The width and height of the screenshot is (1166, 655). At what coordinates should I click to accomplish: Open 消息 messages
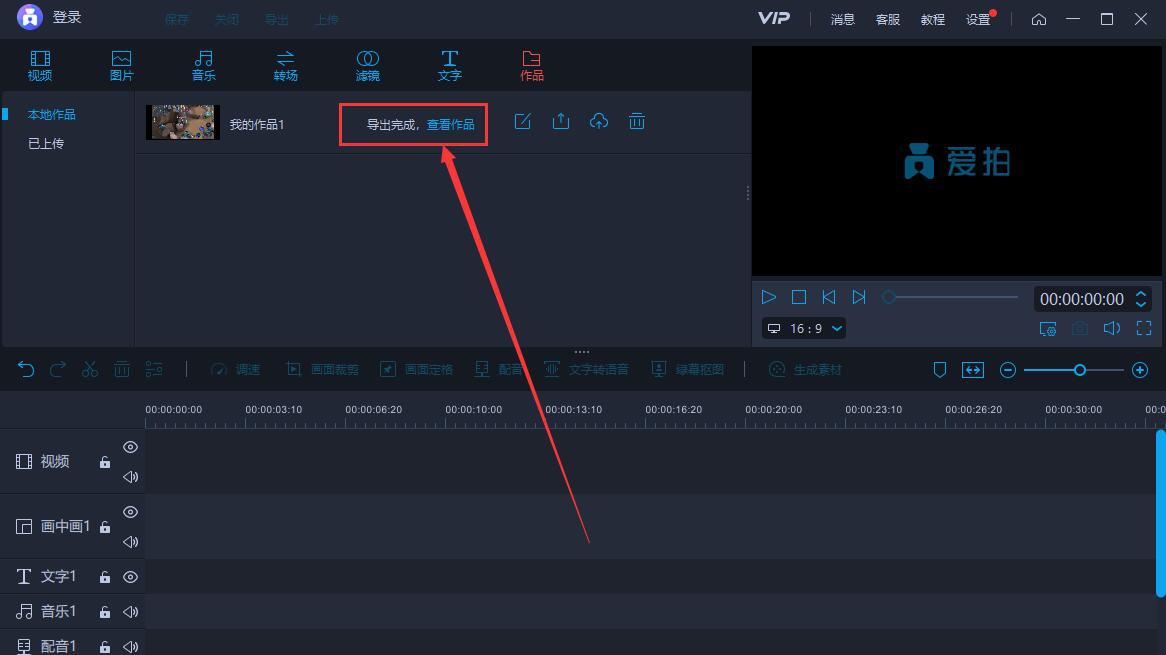pos(843,19)
